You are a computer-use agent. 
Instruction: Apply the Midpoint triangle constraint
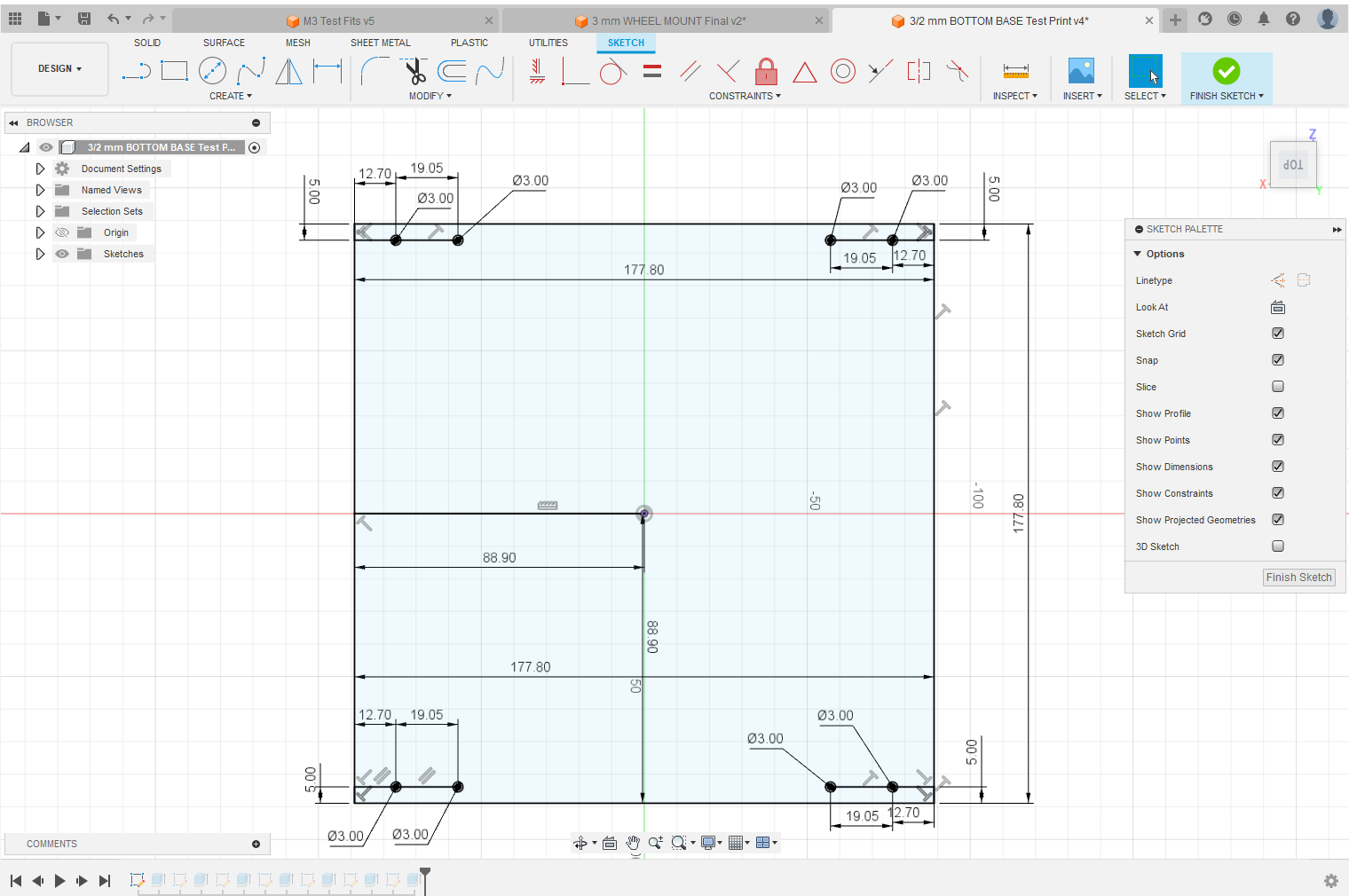click(805, 72)
